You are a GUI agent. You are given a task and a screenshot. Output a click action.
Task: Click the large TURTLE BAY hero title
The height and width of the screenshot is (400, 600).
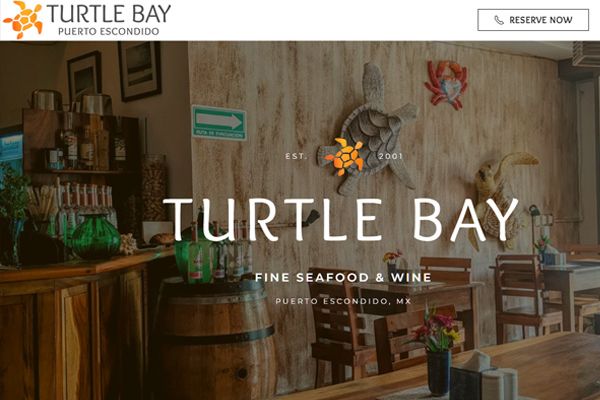(341, 219)
